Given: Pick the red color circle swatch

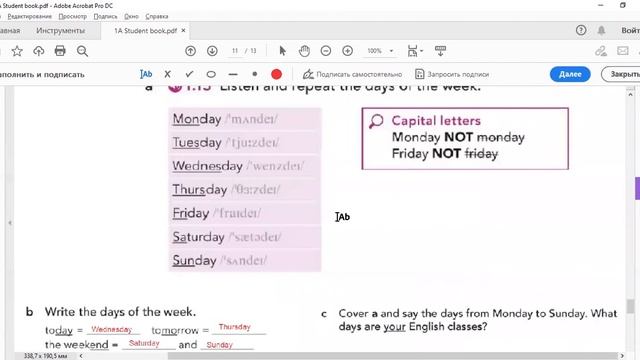Looking at the screenshot, I should (x=276, y=74).
